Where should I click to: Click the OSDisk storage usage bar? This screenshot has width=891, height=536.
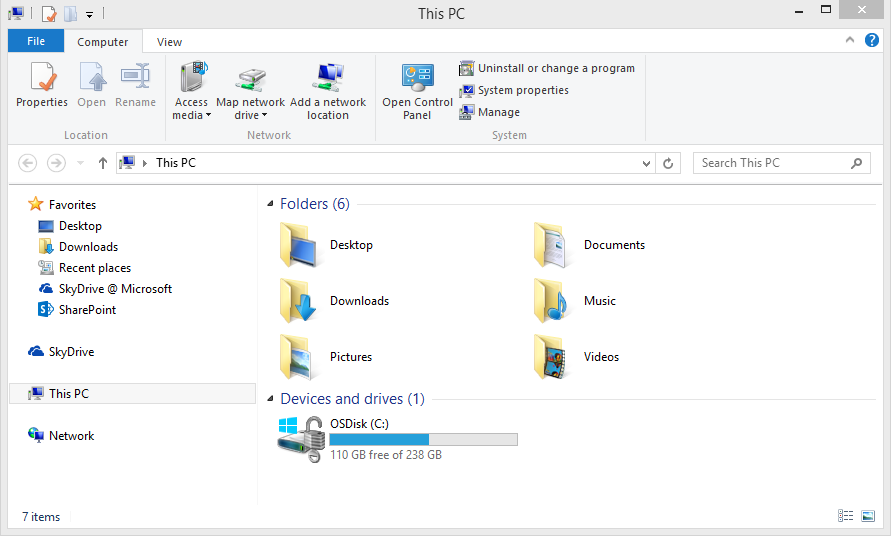[423, 439]
